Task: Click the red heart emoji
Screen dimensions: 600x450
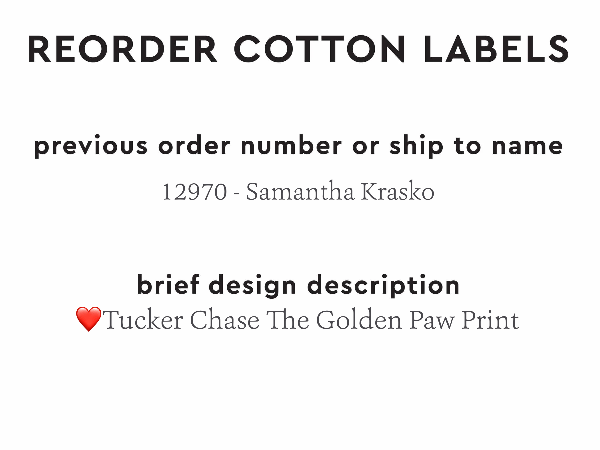Action: click(x=88, y=320)
